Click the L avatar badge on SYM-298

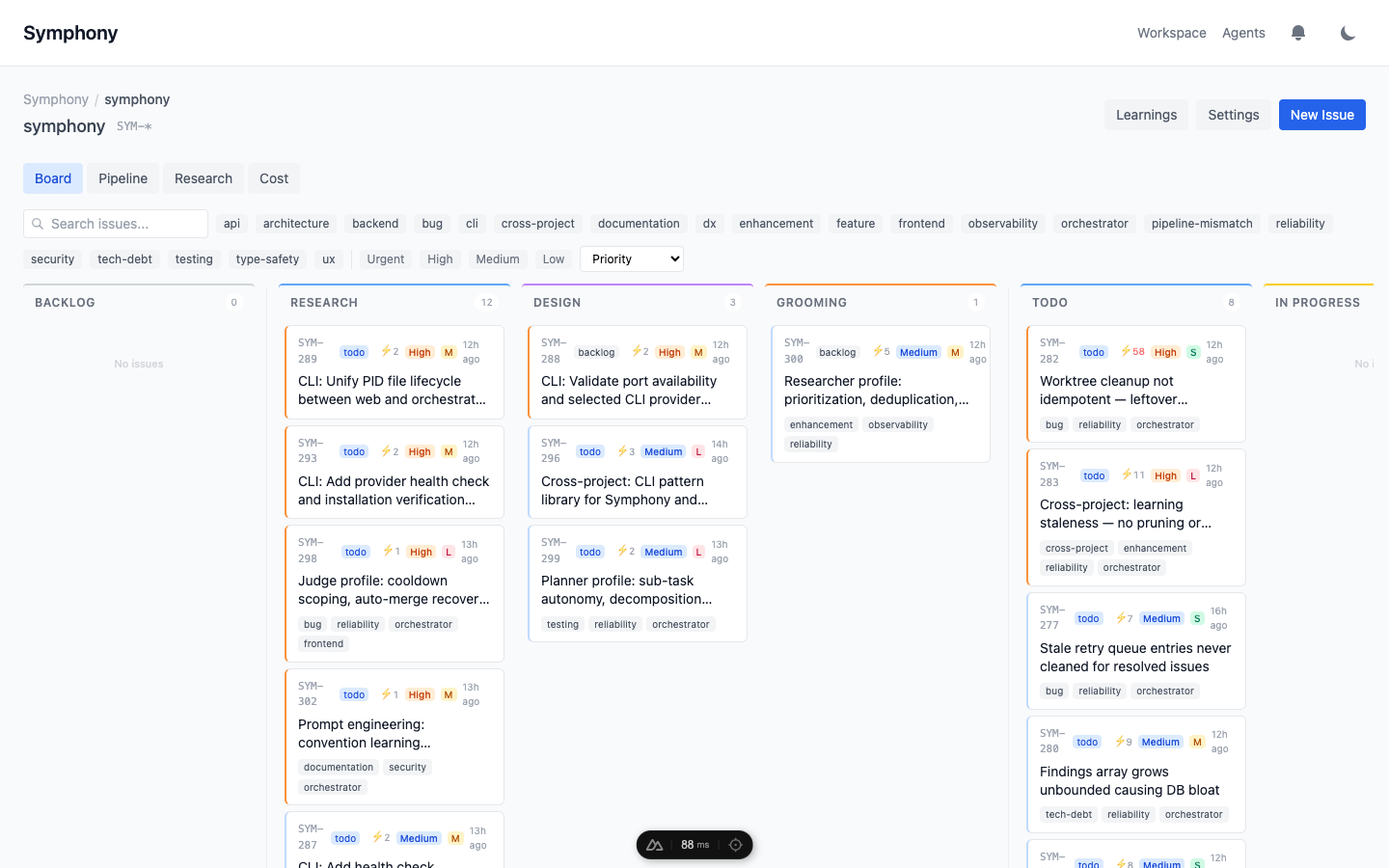coord(448,552)
